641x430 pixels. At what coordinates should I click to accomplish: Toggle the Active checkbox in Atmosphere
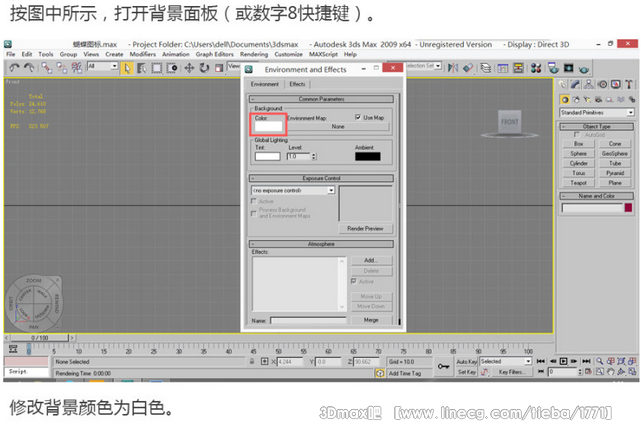pyautogui.click(x=354, y=281)
